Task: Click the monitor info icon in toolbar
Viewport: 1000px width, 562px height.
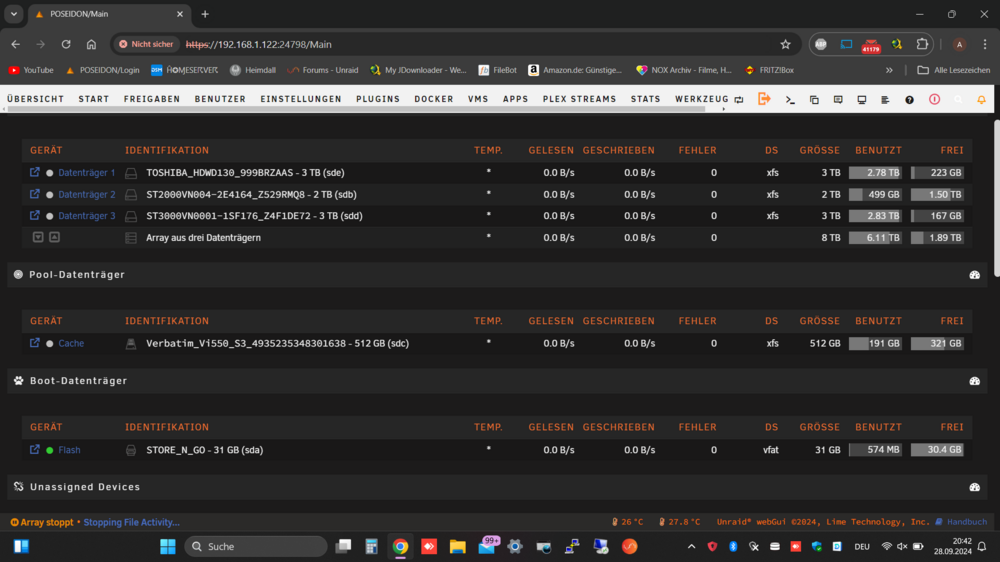Action: tap(862, 100)
